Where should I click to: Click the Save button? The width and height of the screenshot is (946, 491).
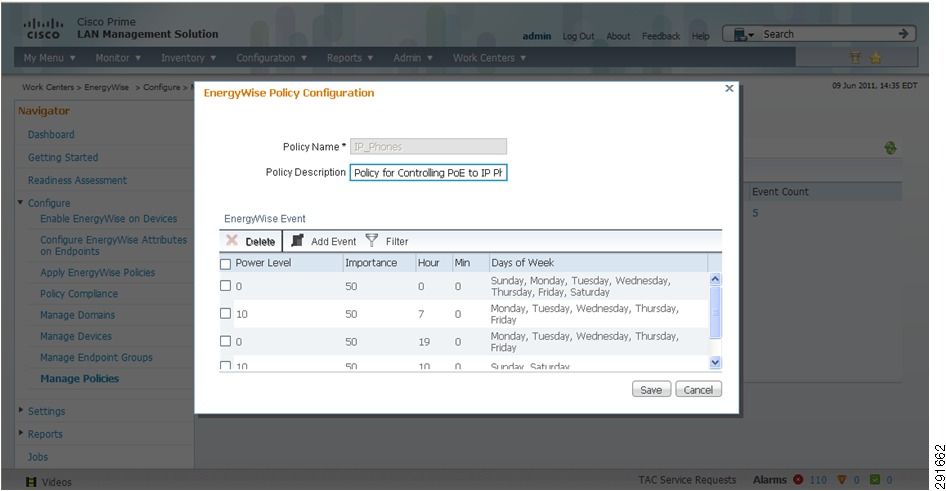pos(651,390)
